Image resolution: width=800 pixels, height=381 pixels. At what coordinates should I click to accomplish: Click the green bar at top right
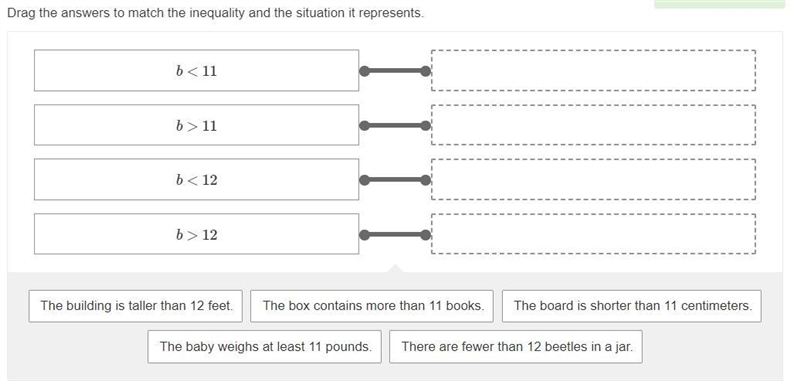(x=719, y=4)
